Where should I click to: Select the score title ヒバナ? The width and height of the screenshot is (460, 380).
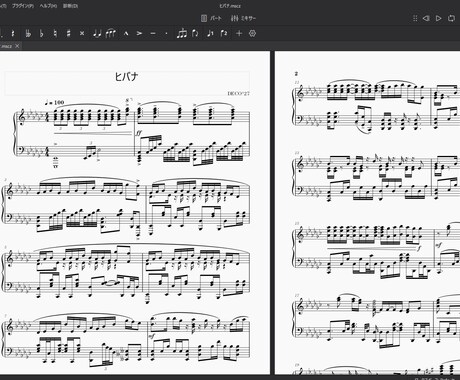[126, 77]
